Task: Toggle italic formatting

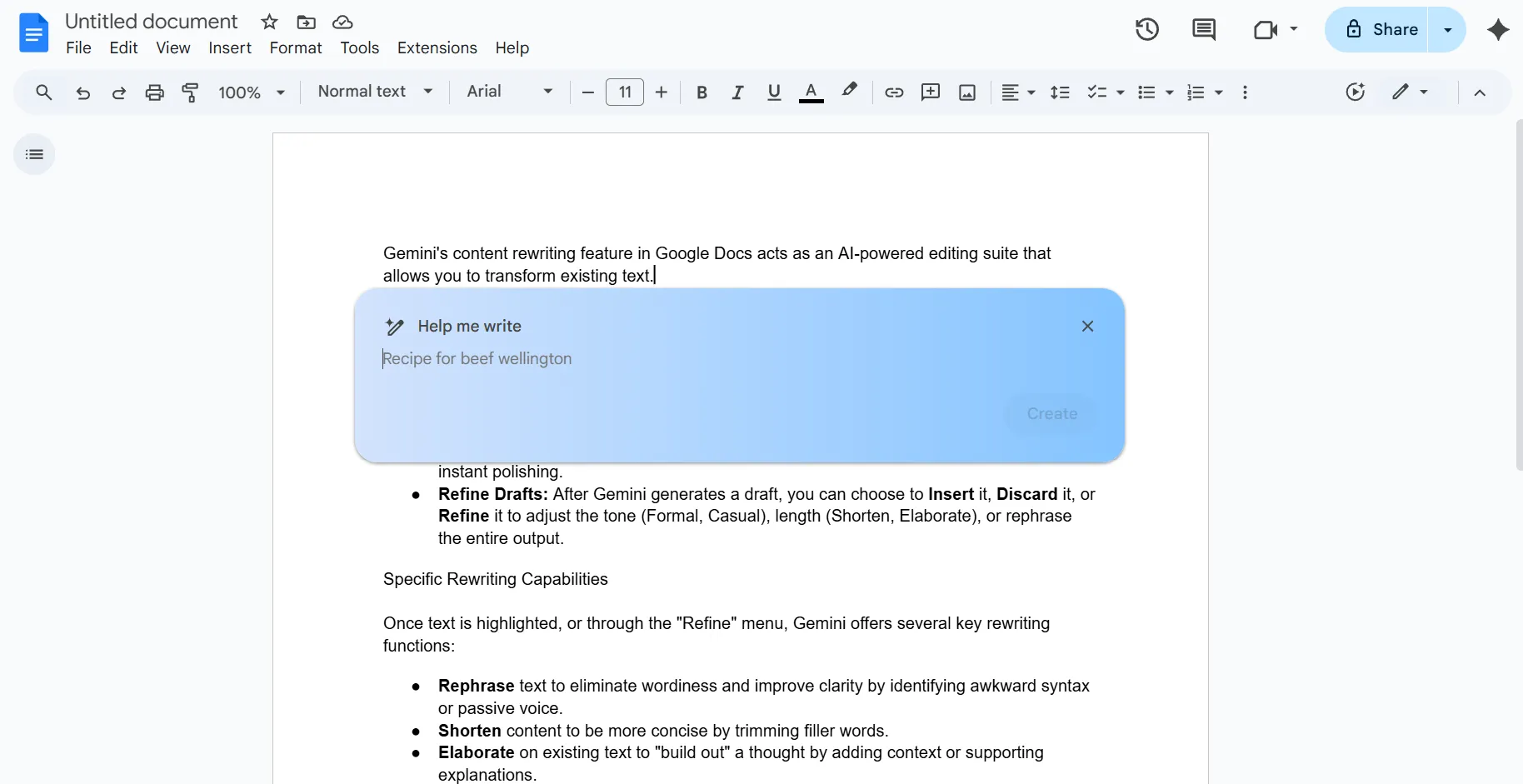Action: click(x=737, y=92)
